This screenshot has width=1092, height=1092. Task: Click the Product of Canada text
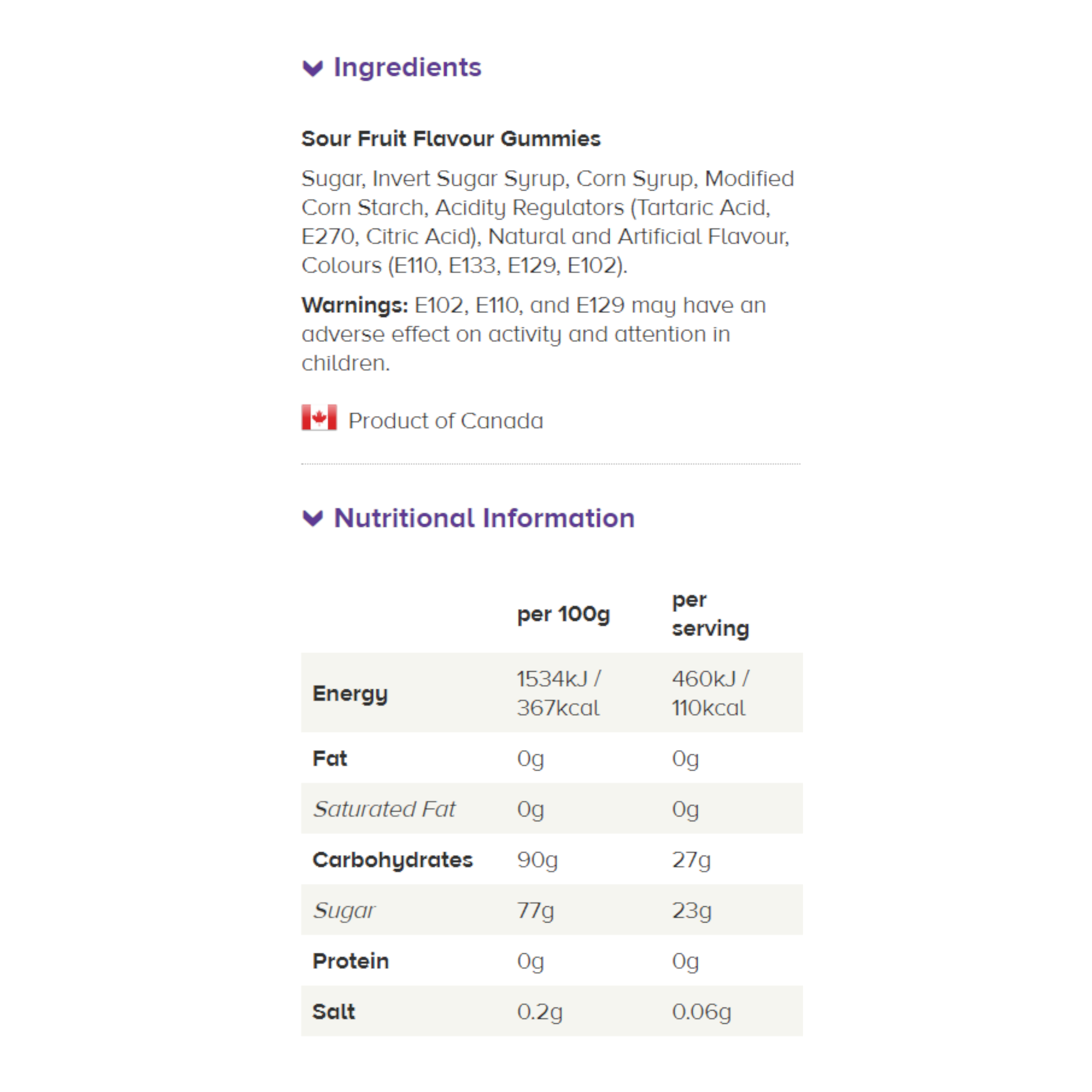click(445, 420)
